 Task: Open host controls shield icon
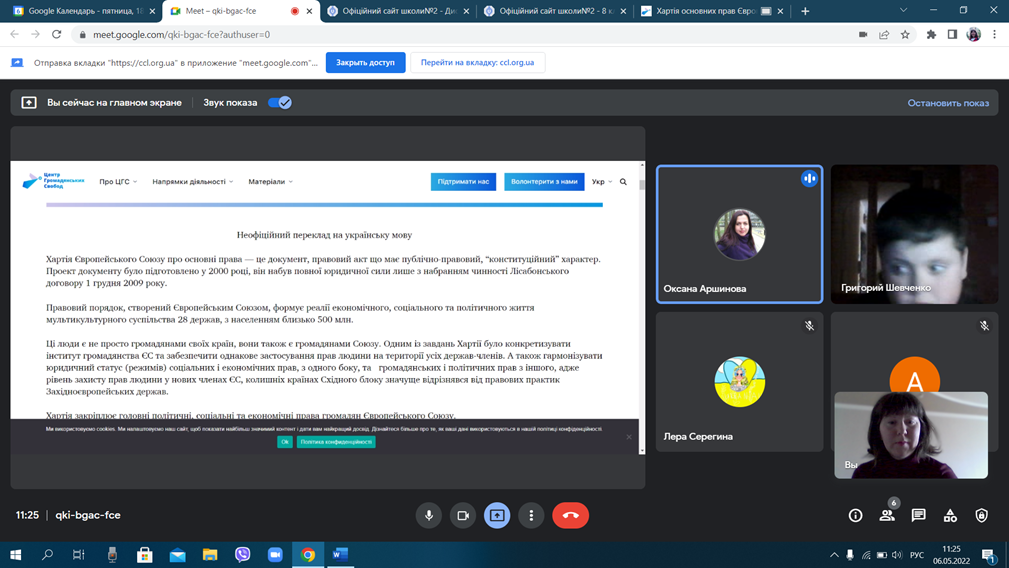click(981, 515)
